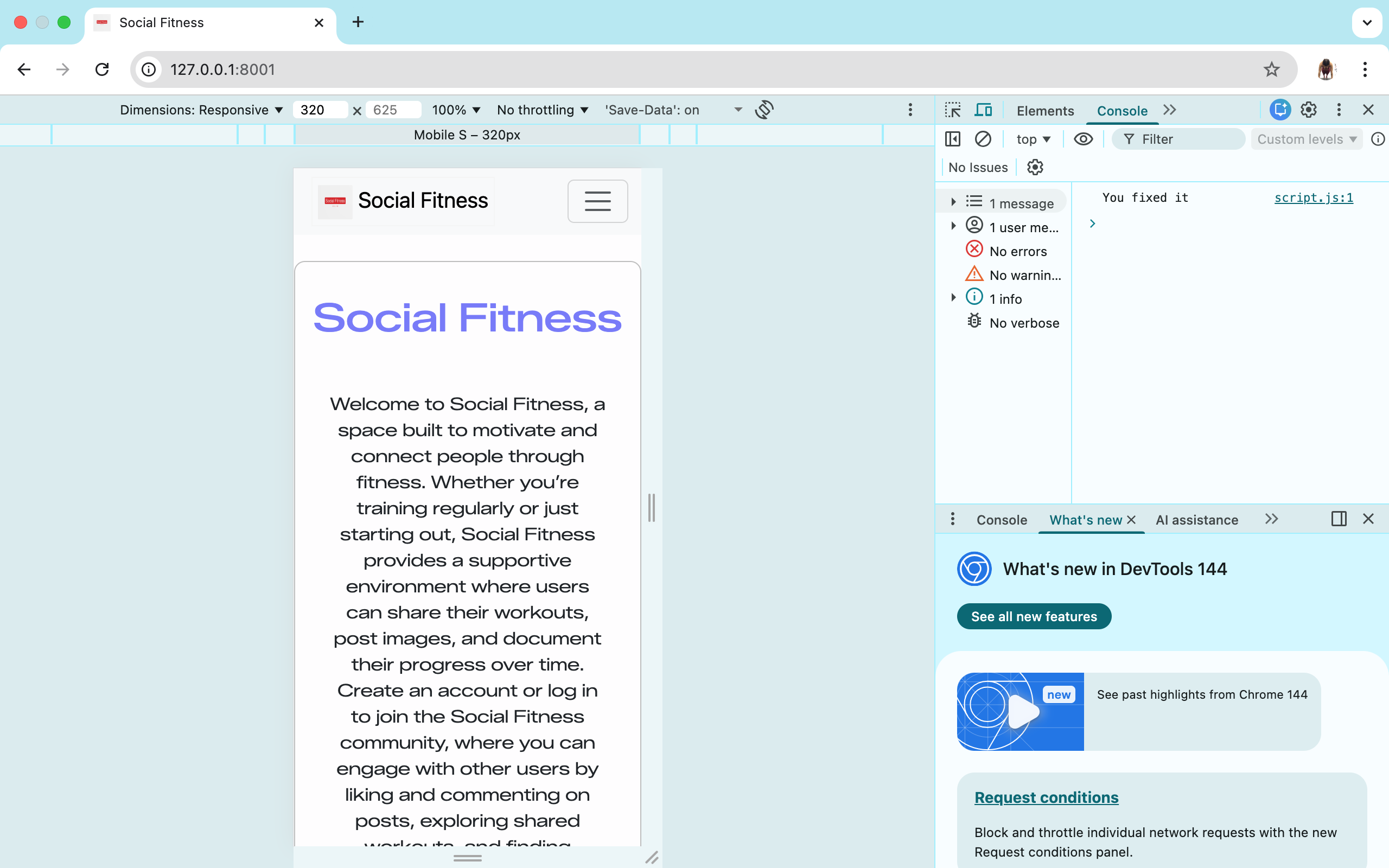Create a live expression with the eye icon
This screenshot has height=868, width=1389.
[x=1084, y=138]
